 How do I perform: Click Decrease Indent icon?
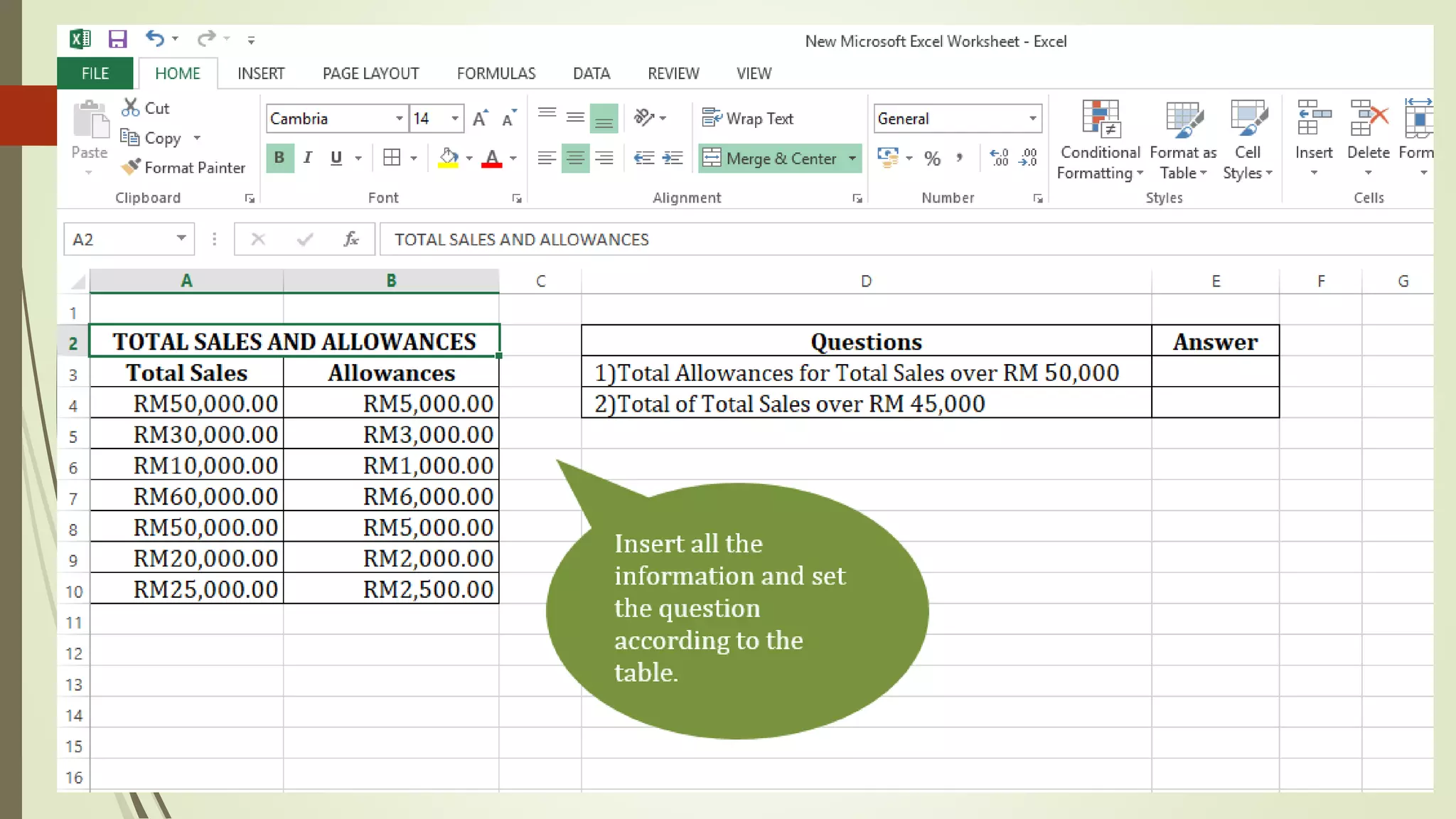point(644,158)
